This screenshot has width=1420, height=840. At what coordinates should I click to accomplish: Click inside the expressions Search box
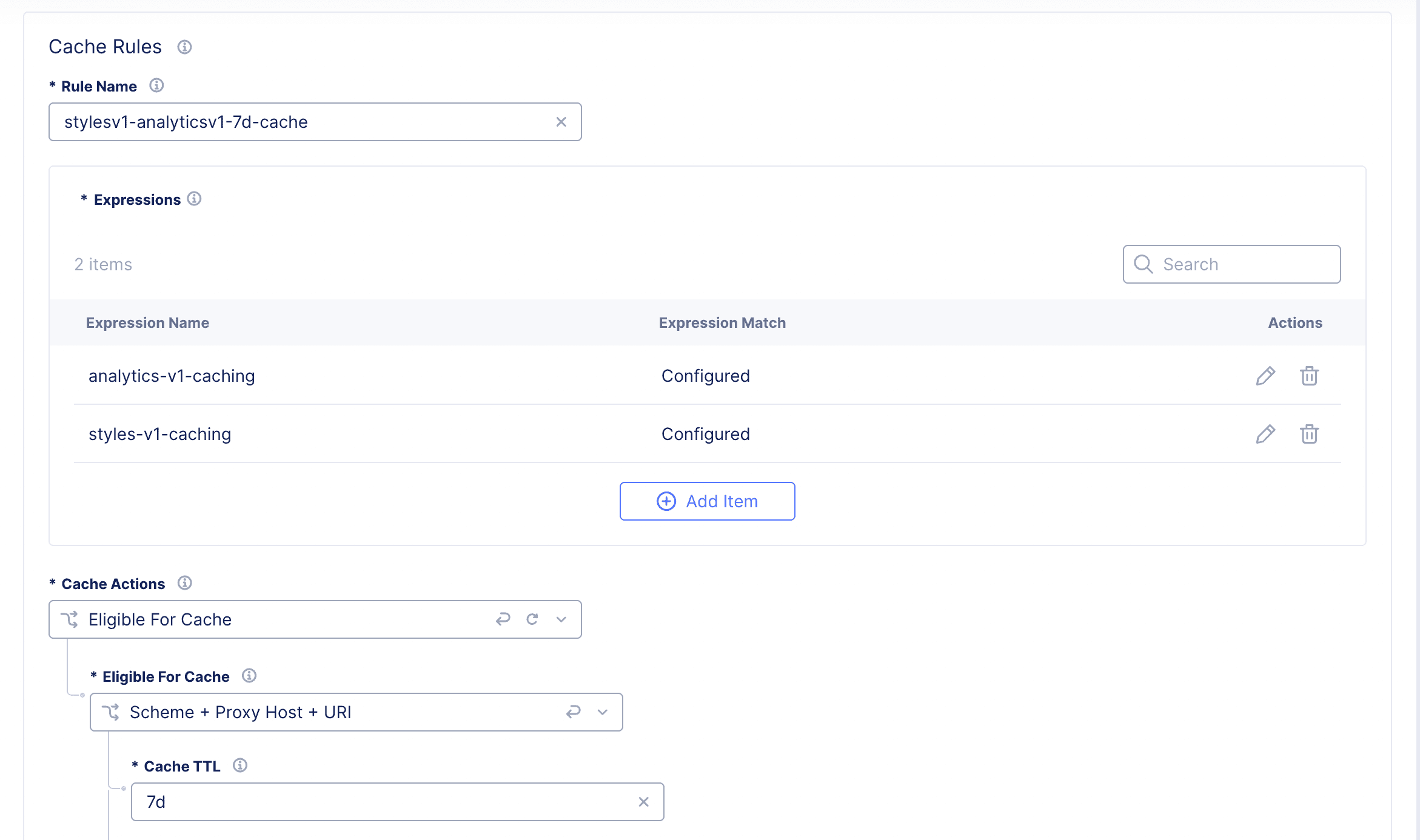1231,264
